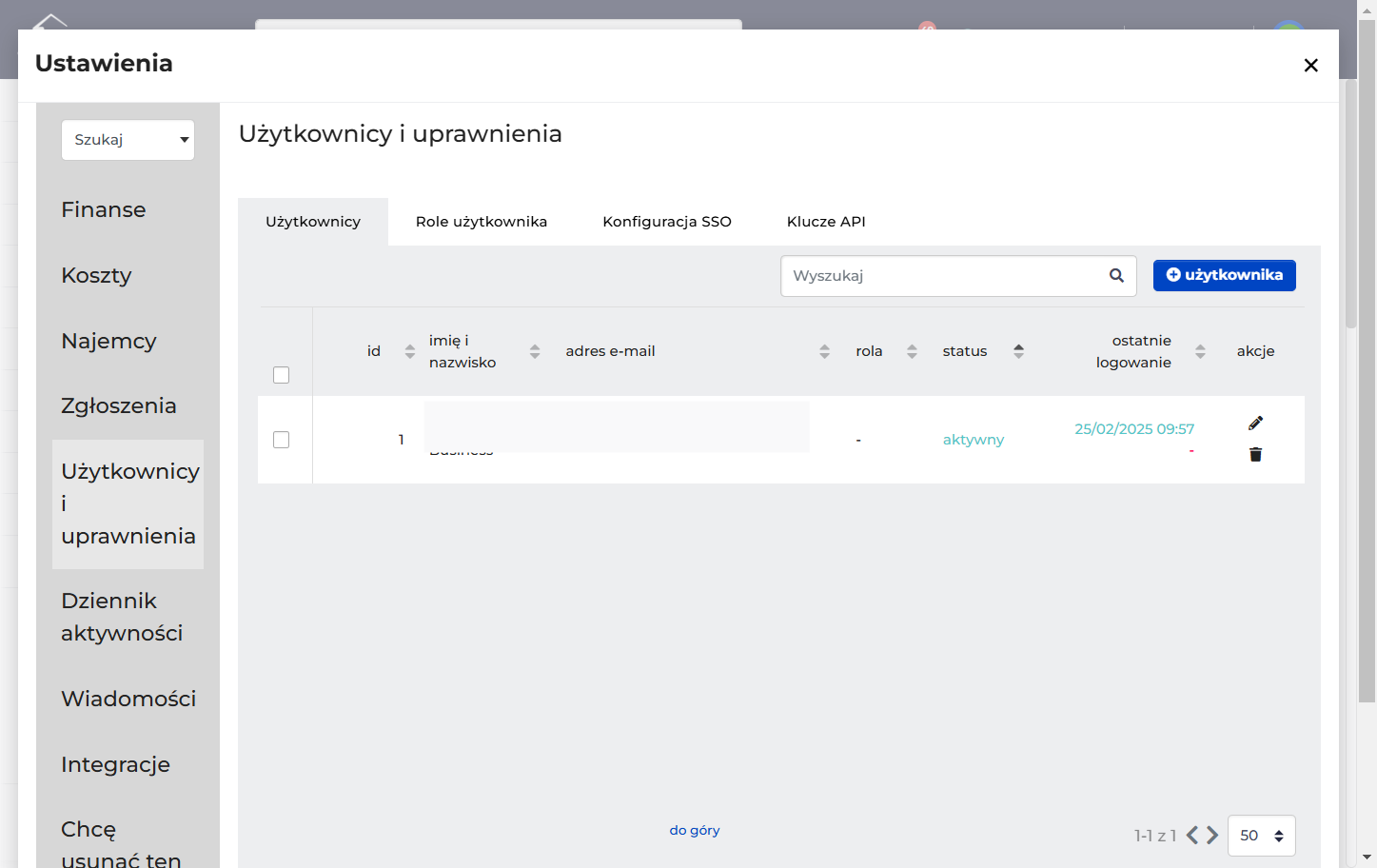The width and height of the screenshot is (1377, 868).
Task: Open the Role użytkownika tab
Action: coord(482,222)
